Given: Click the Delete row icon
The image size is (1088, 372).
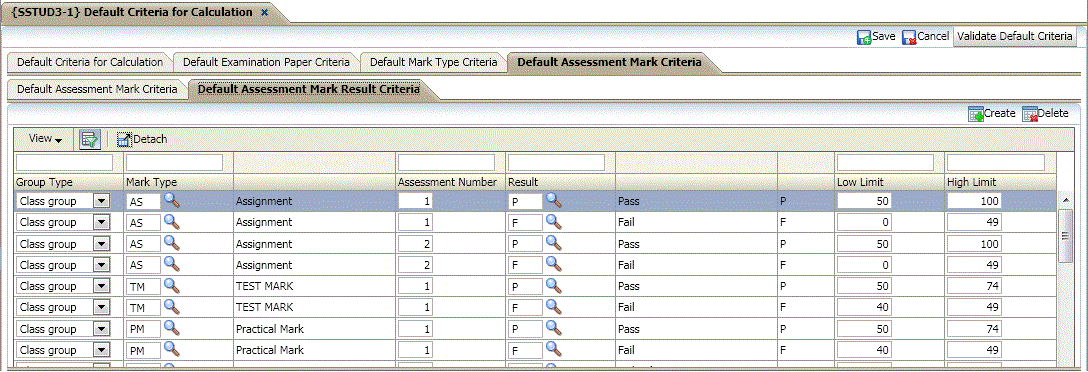Looking at the screenshot, I should [x=1029, y=114].
